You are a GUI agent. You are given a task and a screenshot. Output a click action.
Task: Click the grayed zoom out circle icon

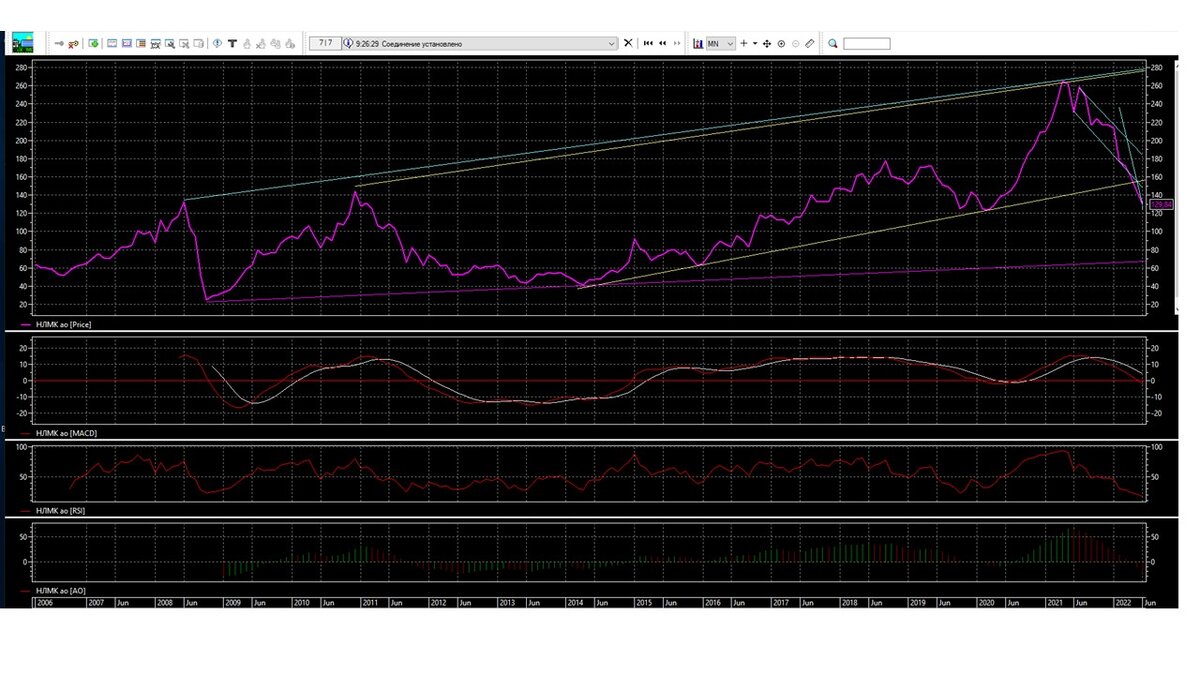coord(796,43)
